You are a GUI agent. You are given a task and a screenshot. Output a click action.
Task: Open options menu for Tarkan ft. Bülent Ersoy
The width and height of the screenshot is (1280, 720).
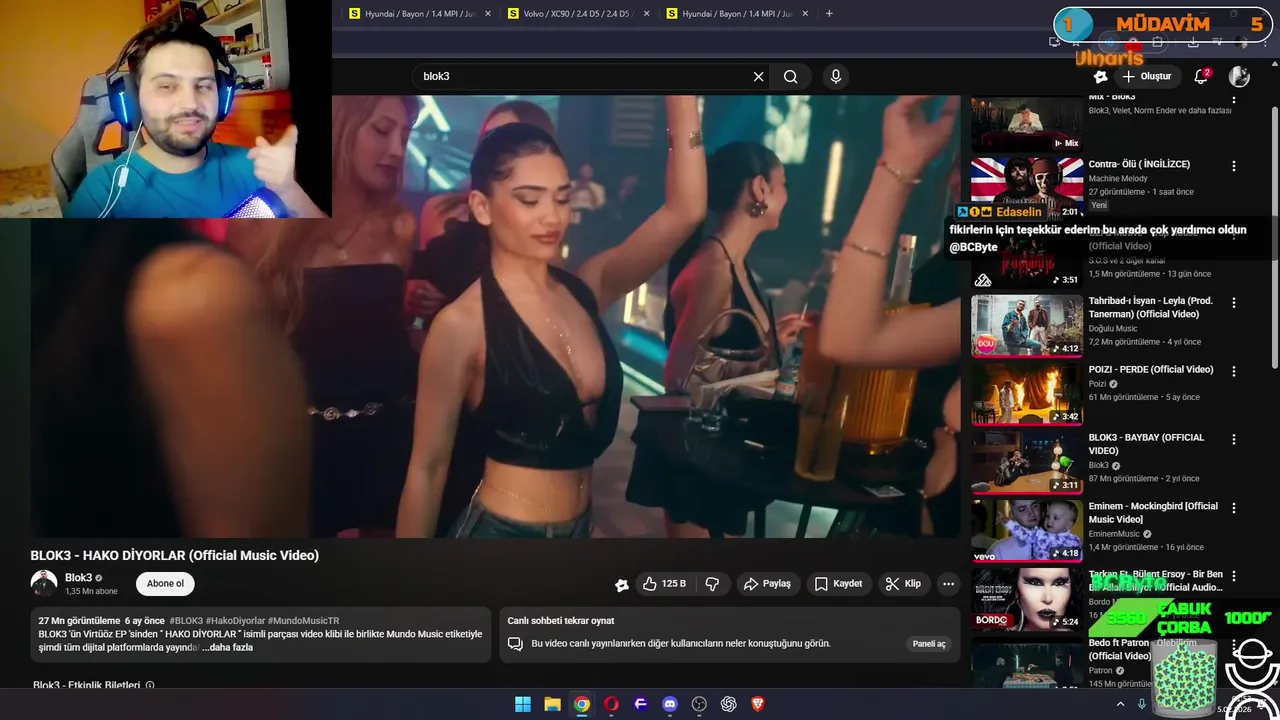[x=1233, y=576]
